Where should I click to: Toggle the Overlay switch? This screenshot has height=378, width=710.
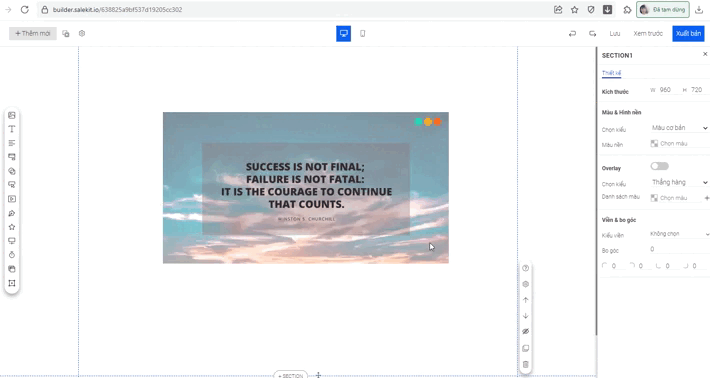coord(659,166)
